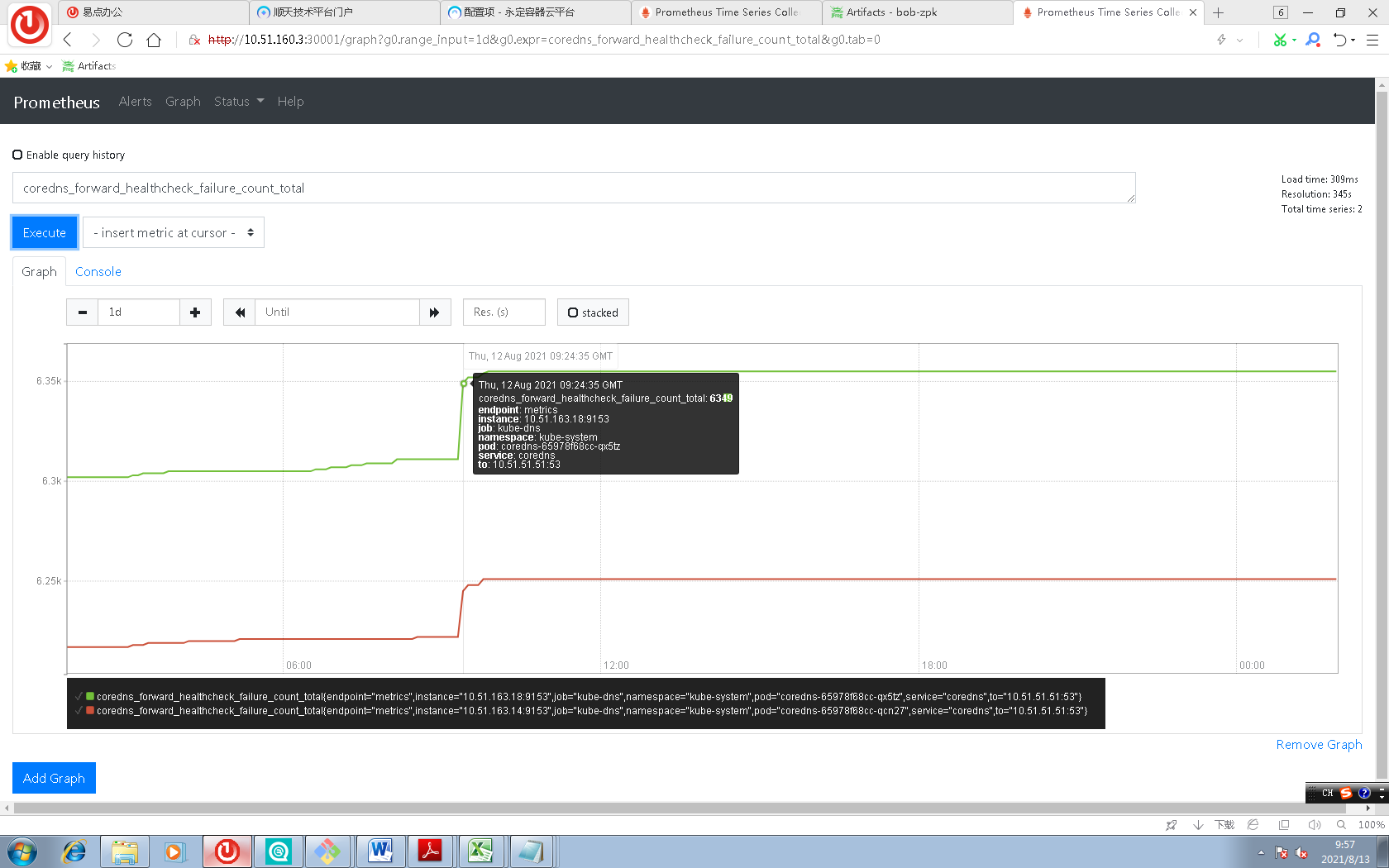Click the speaker icon in browser status bar

click(1315, 824)
